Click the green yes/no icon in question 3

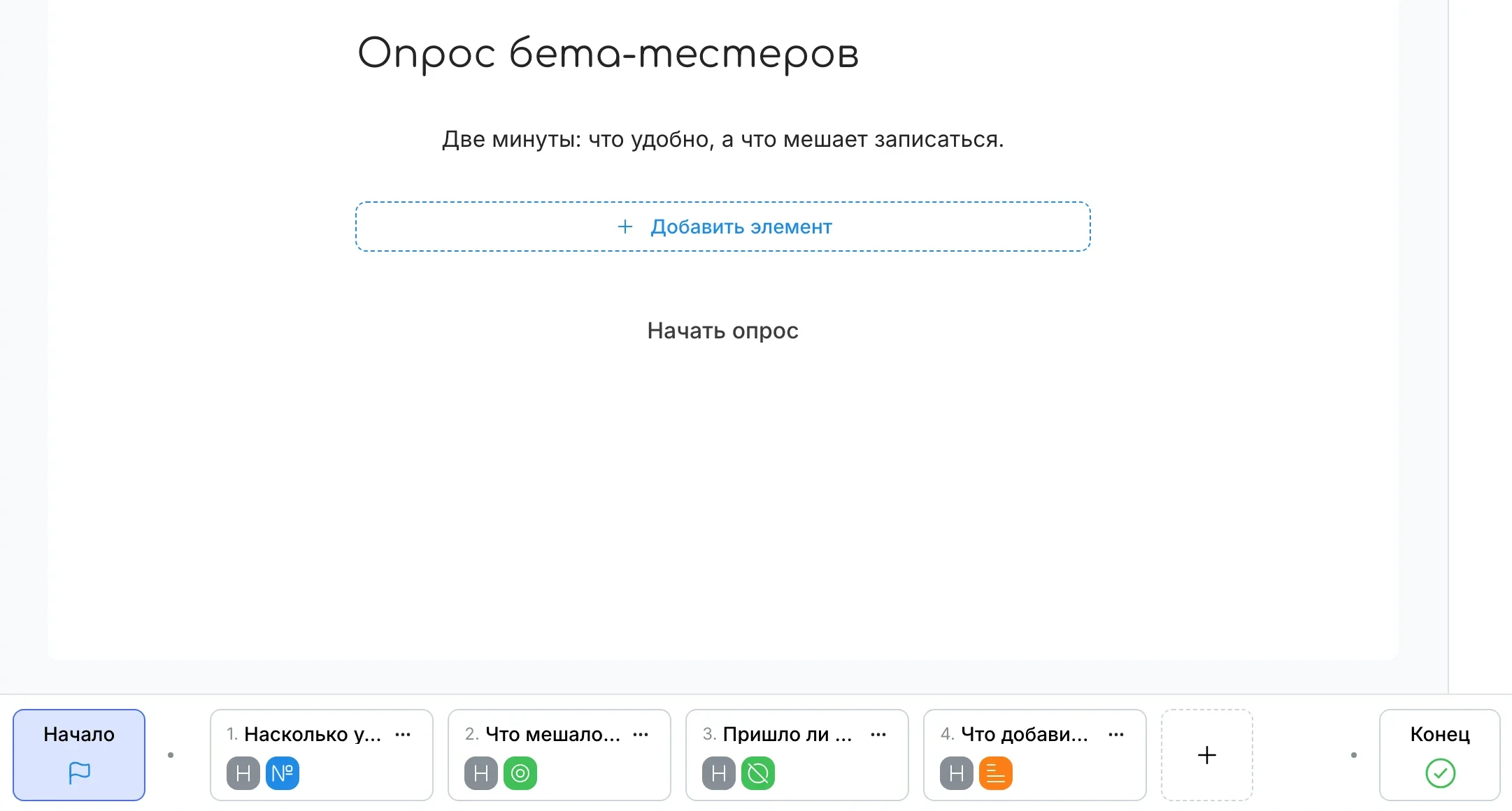(x=758, y=773)
